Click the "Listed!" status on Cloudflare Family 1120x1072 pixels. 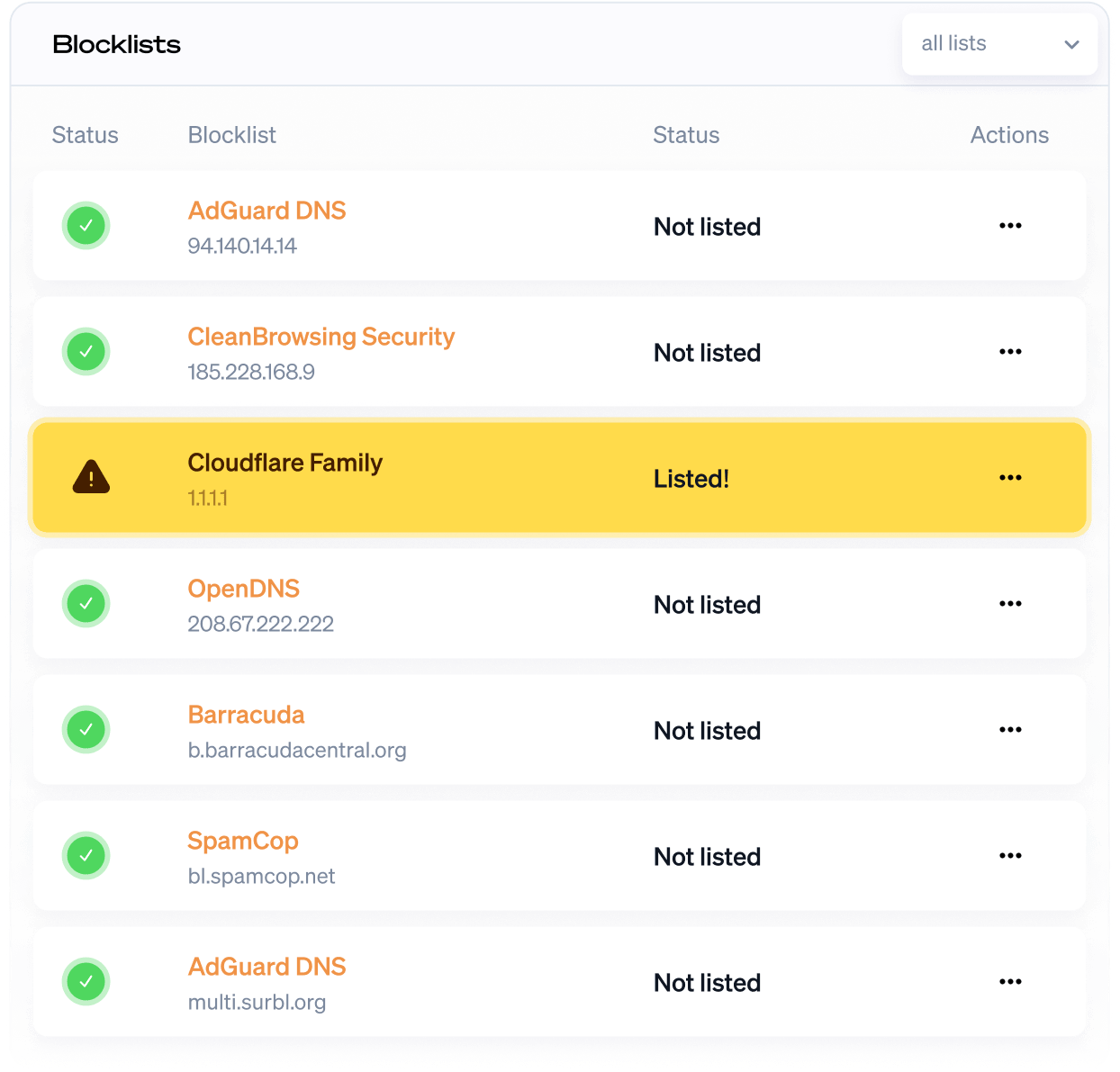691,479
